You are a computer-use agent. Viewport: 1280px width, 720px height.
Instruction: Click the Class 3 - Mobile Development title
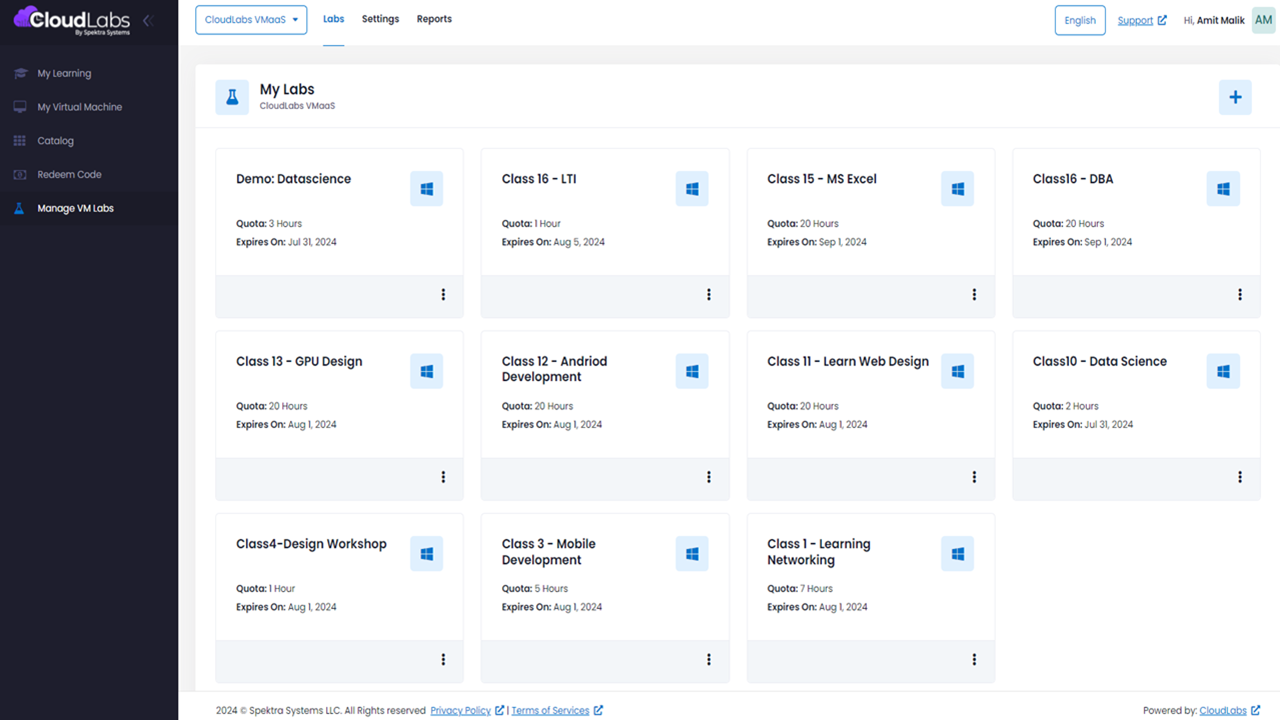[x=549, y=552]
